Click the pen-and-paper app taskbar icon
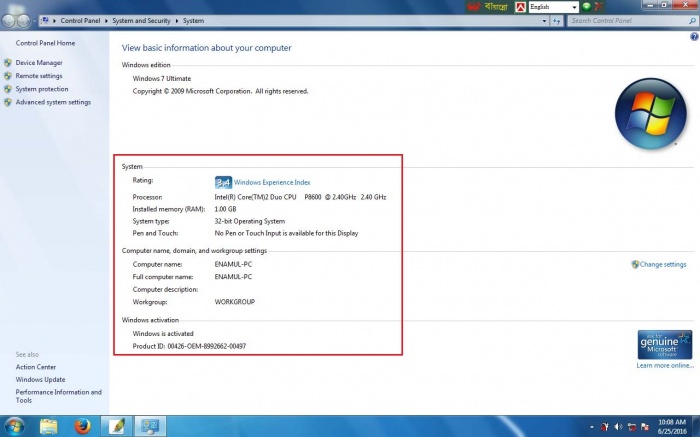The image size is (700, 437). pyautogui.click(x=117, y=426)
